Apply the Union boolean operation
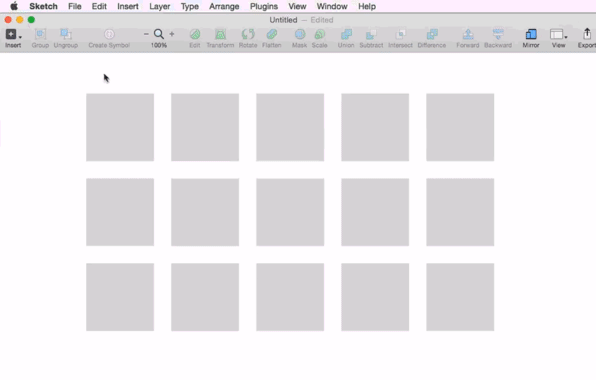The image size is (596, 380). (346, 34)
